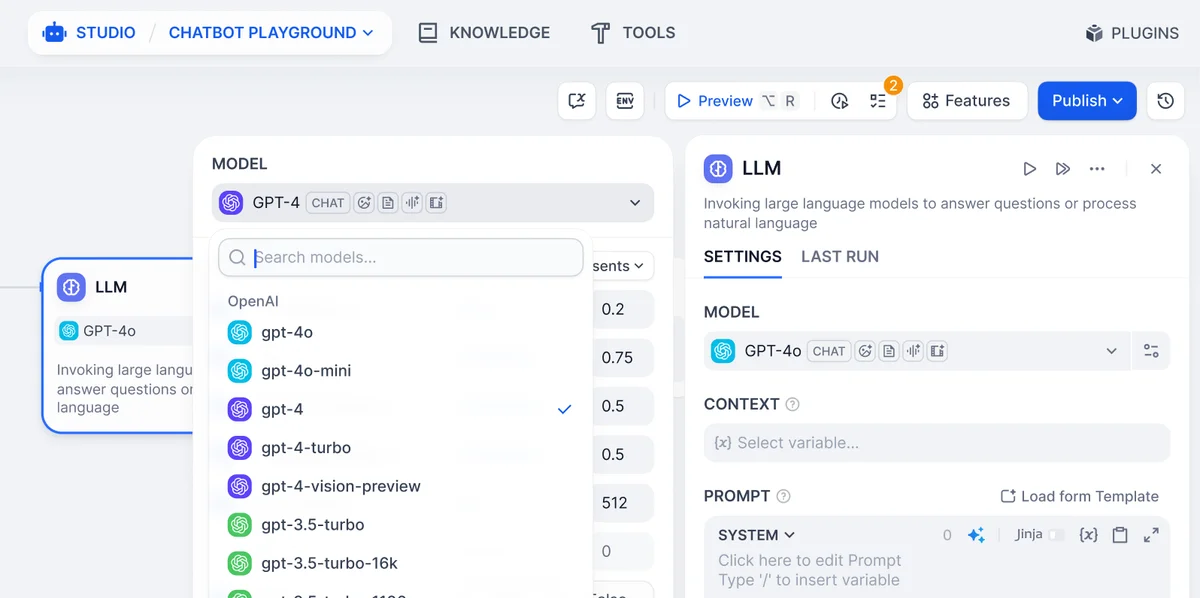Viewport: 1200px width, 598px height.
Task: Open the GPT-4o model dropdown in Settings
Action: click(1111, 351)
